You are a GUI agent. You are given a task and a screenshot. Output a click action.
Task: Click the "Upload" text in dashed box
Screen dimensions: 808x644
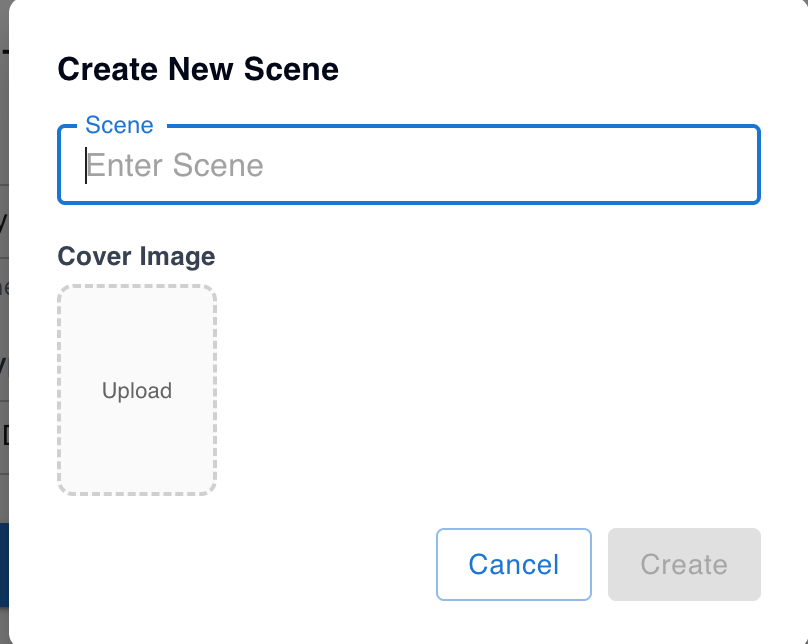pyautogui.click(x=137, y=391)
